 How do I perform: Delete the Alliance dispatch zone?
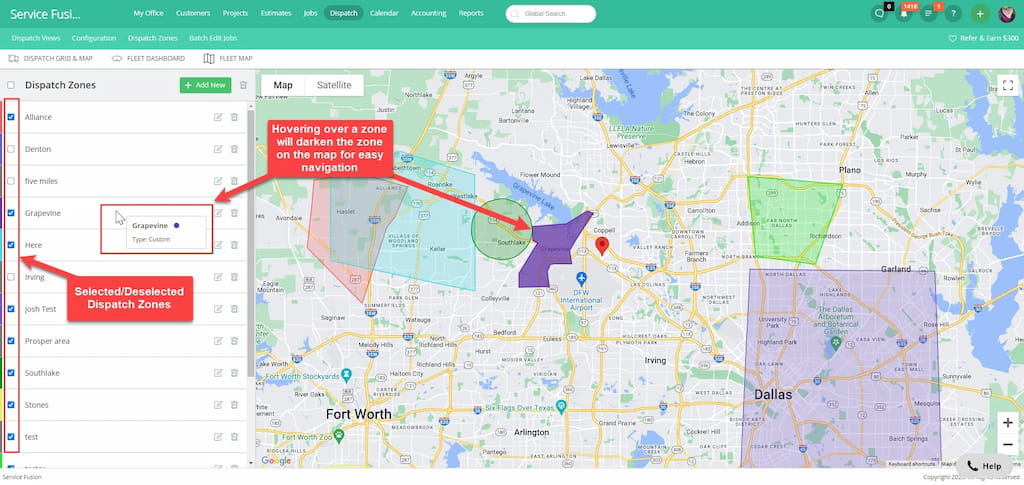tap(234, 117)
